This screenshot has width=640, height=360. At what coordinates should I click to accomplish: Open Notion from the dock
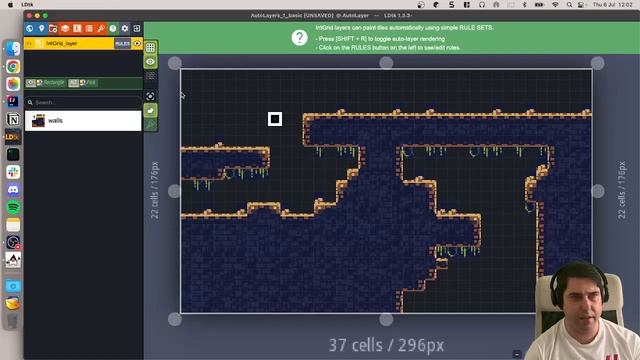pos(13,119)
